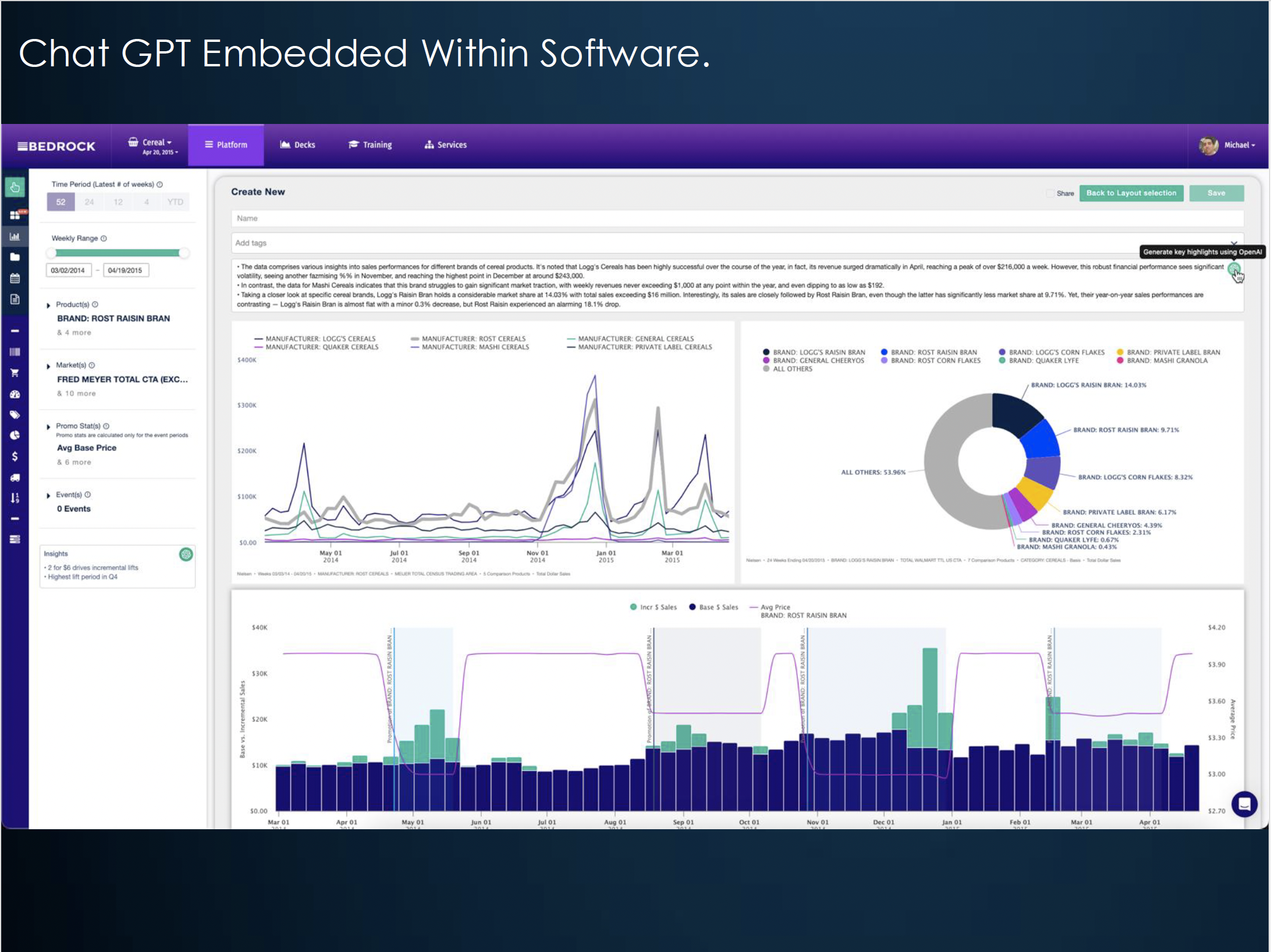The height and width of the screenshot is (952, 1271).
Task: Click OpenAI icon in Insights panel
Action: tap(186, 555)
